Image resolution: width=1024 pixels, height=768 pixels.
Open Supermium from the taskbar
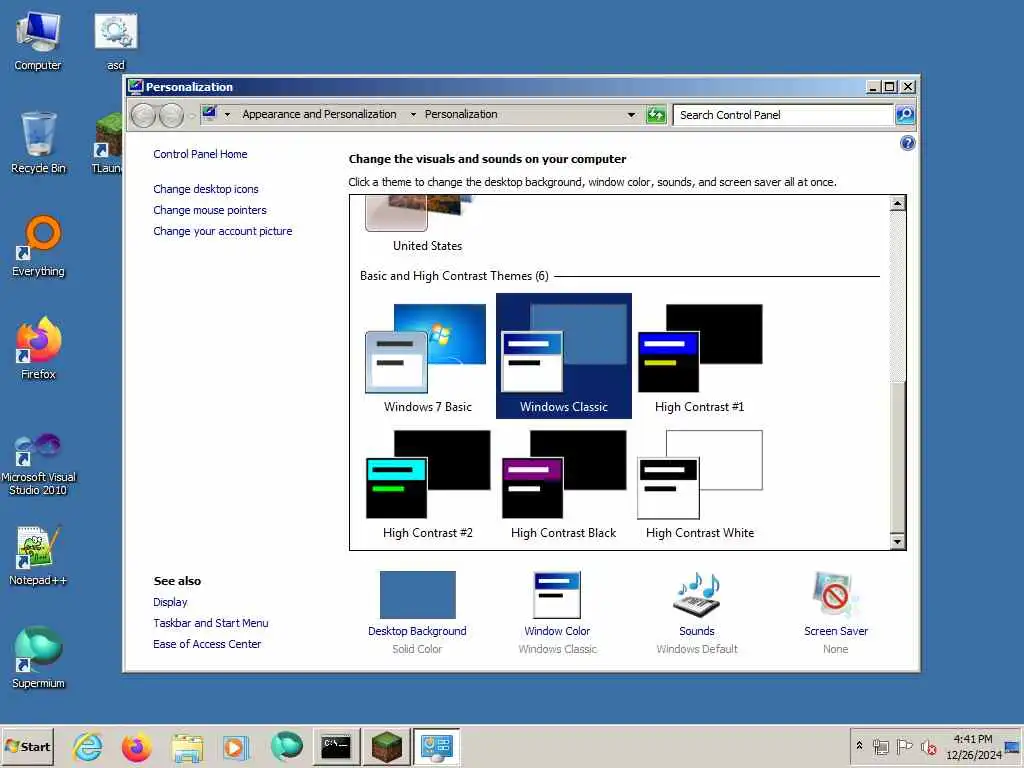(x=286, y=746)
